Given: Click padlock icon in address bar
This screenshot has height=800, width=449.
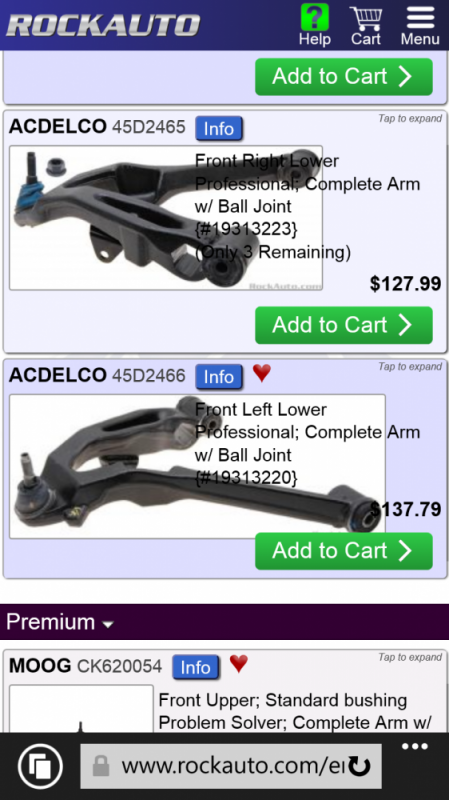Looking at the screenshot, I should coord(101,766).
